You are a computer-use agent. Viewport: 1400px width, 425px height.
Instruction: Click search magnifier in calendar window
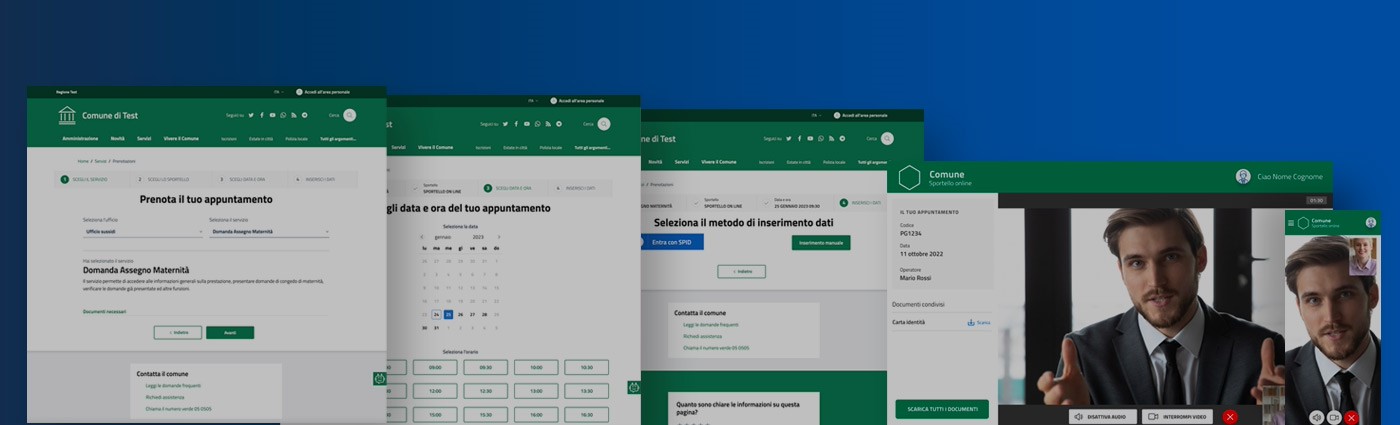[606, 124]
